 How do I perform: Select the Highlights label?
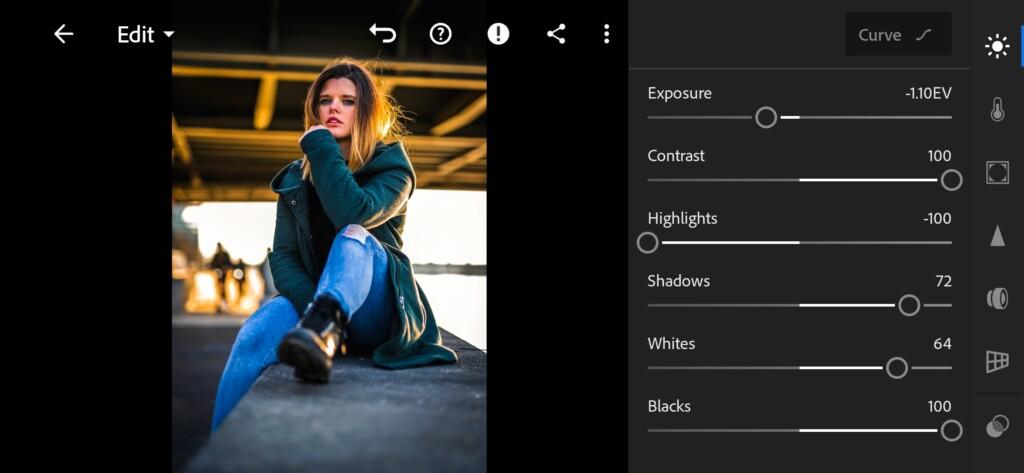[x=682, y=218]
